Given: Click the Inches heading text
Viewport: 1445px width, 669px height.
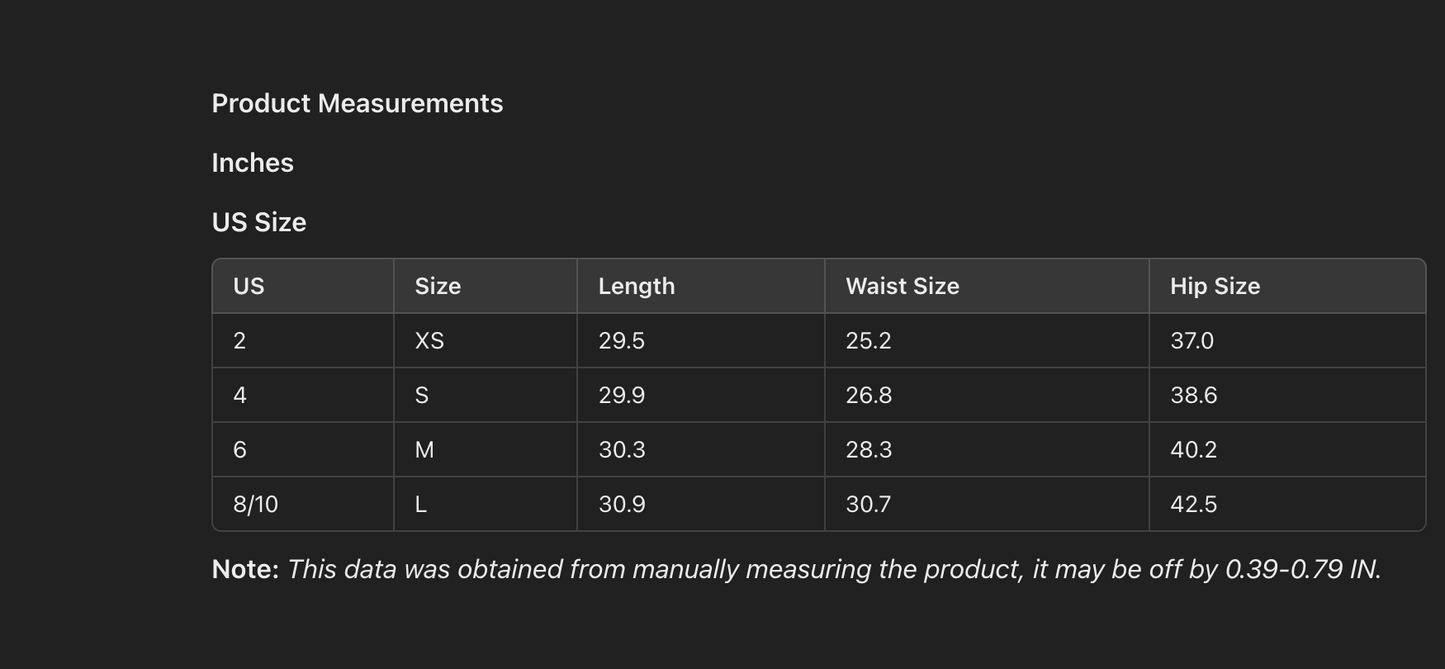Looking at the screenshot, I should [252, 163].
